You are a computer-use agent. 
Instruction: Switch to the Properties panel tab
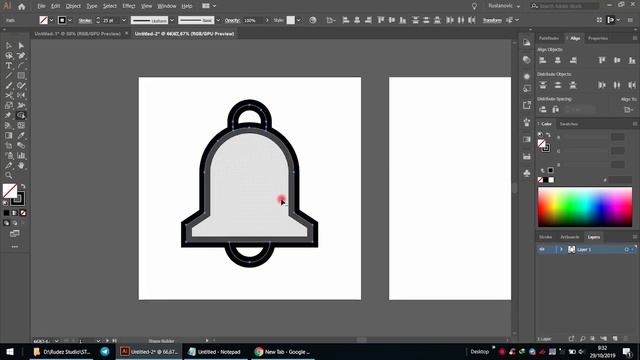[598, 38]
